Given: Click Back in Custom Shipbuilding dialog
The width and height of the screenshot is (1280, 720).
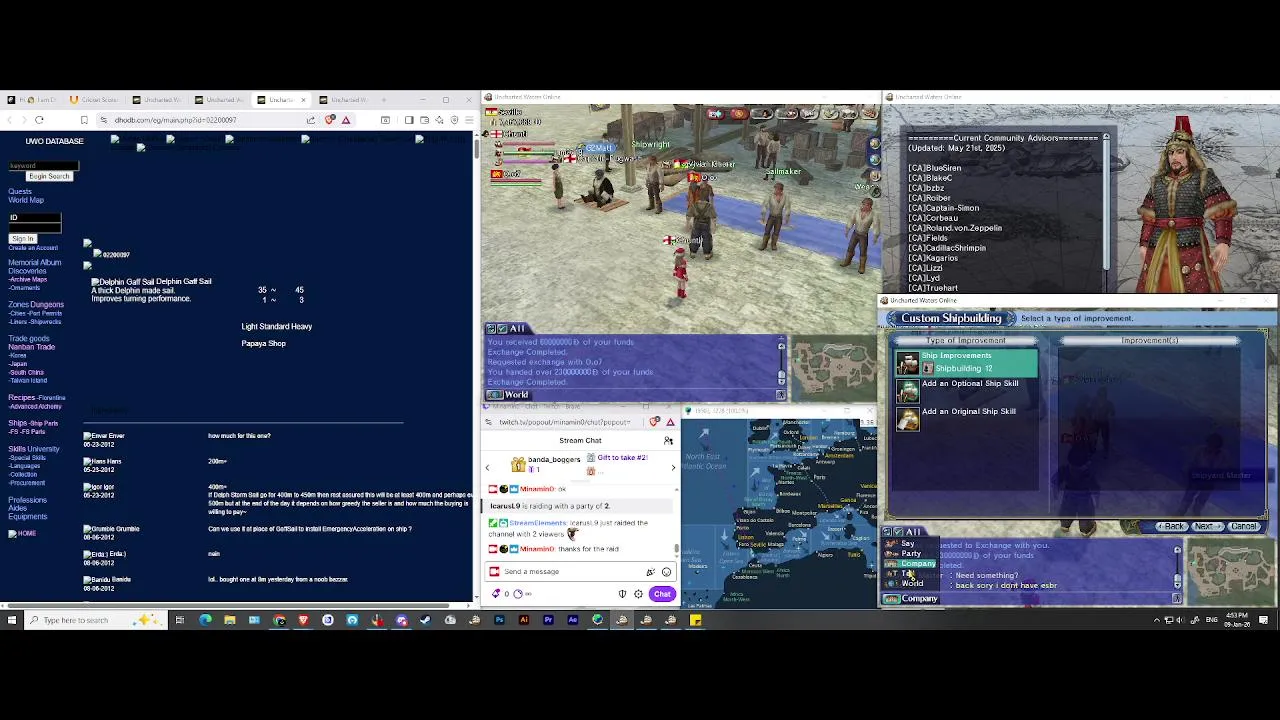Looking at the screenshot, I should [1171, 526].
